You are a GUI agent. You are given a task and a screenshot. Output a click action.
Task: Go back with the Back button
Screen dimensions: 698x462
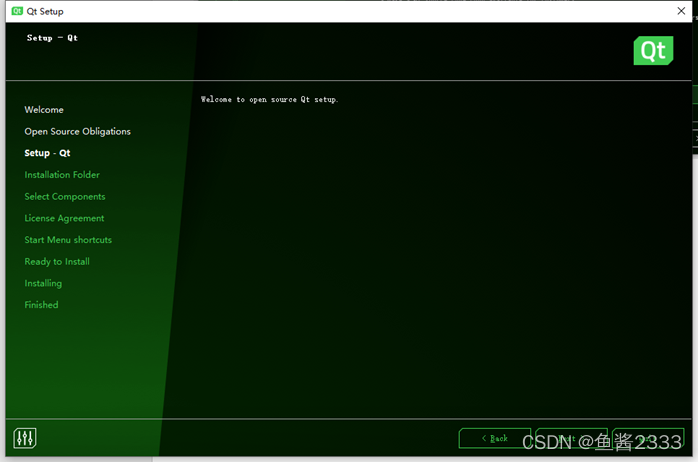coord(495,438)
